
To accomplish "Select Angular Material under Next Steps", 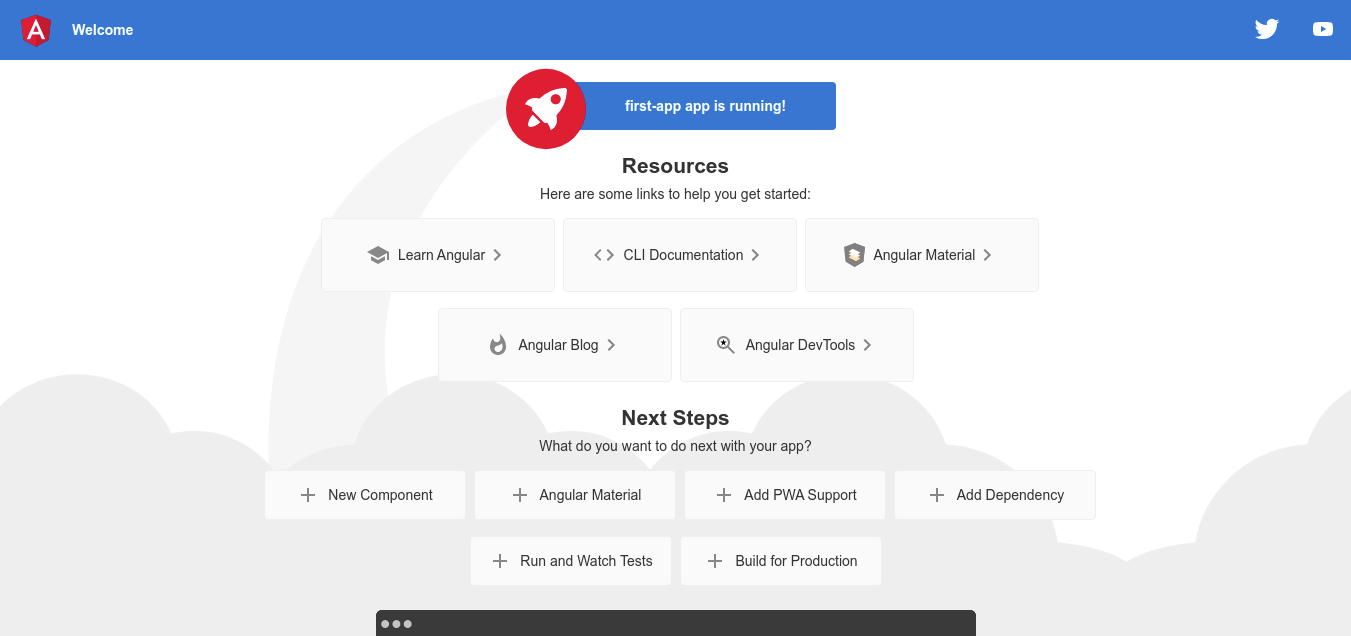I will pos(575,495).
